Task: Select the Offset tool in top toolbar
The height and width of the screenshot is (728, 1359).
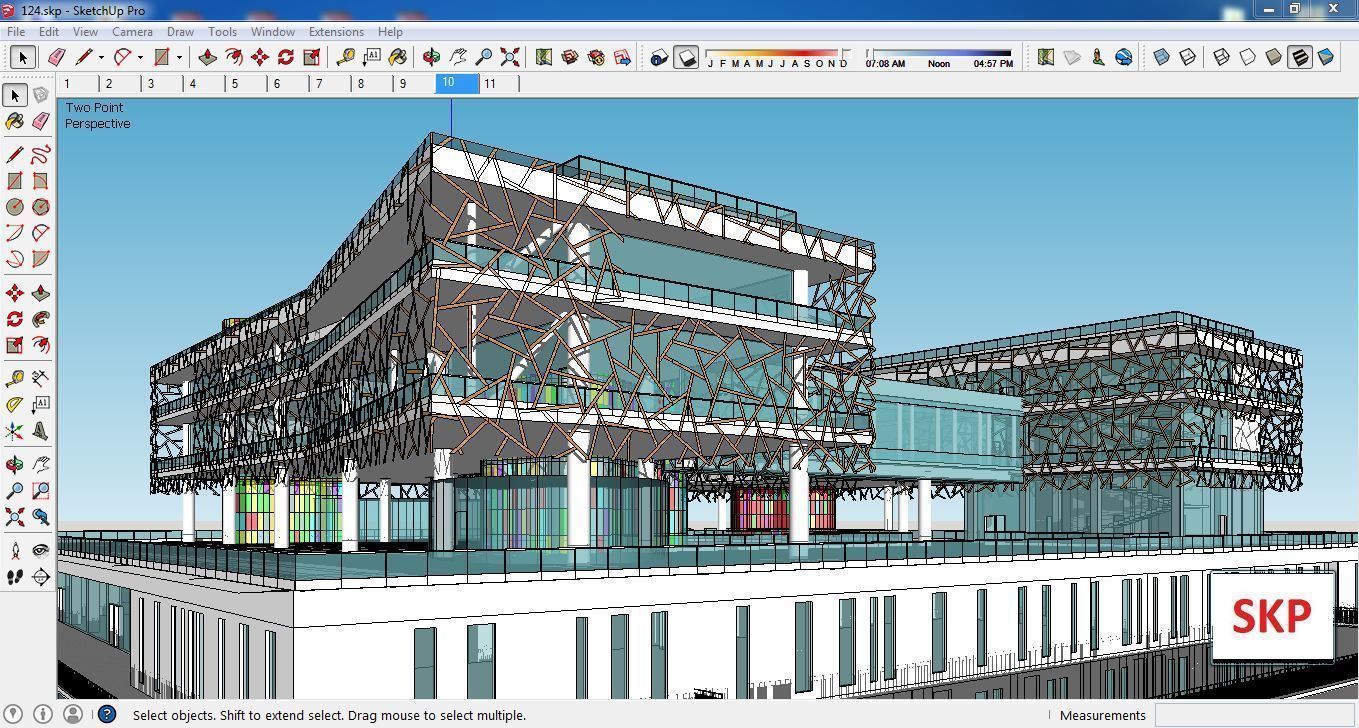Action: (234, 57)
